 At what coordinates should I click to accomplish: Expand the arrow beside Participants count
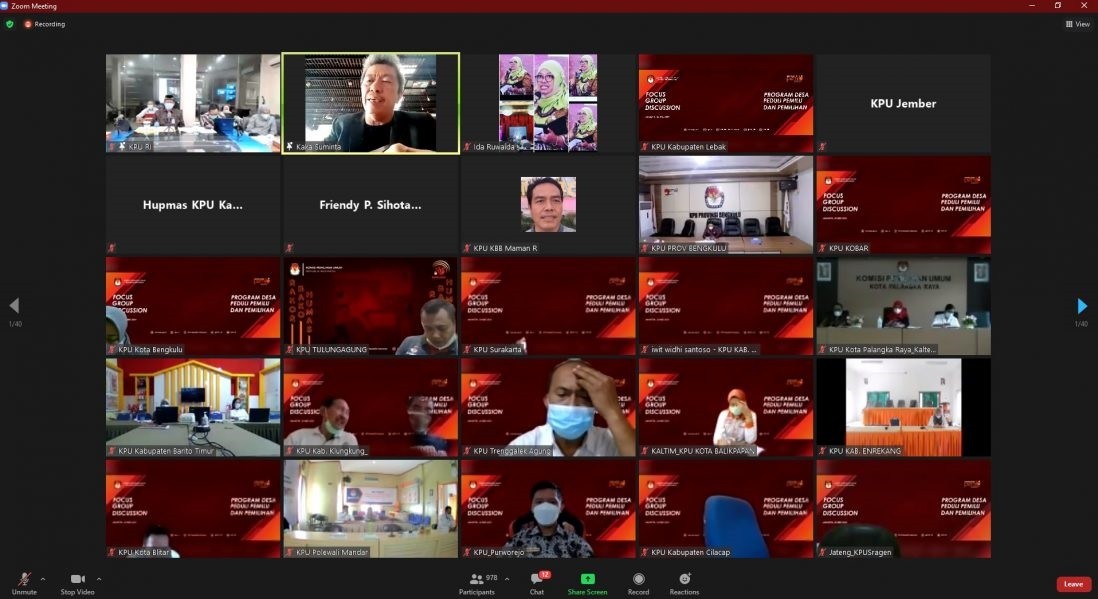[506, 578]
